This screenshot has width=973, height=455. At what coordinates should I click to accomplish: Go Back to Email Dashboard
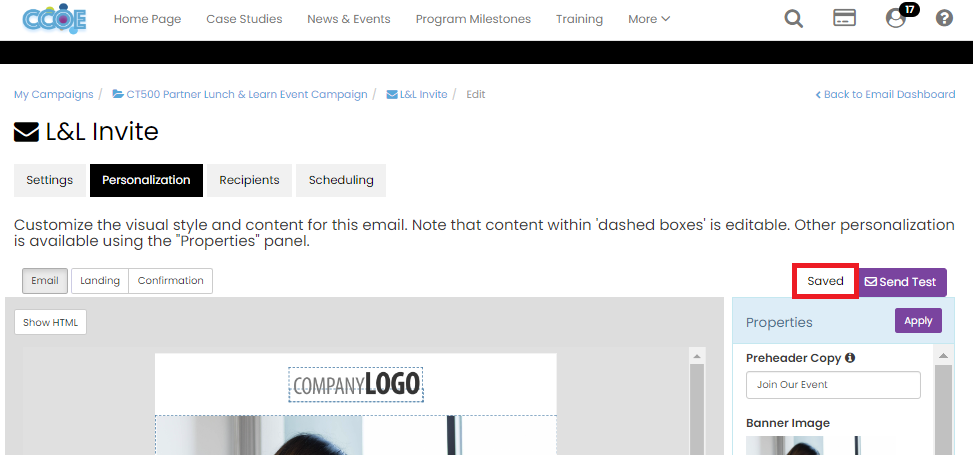tap(885, 94)
